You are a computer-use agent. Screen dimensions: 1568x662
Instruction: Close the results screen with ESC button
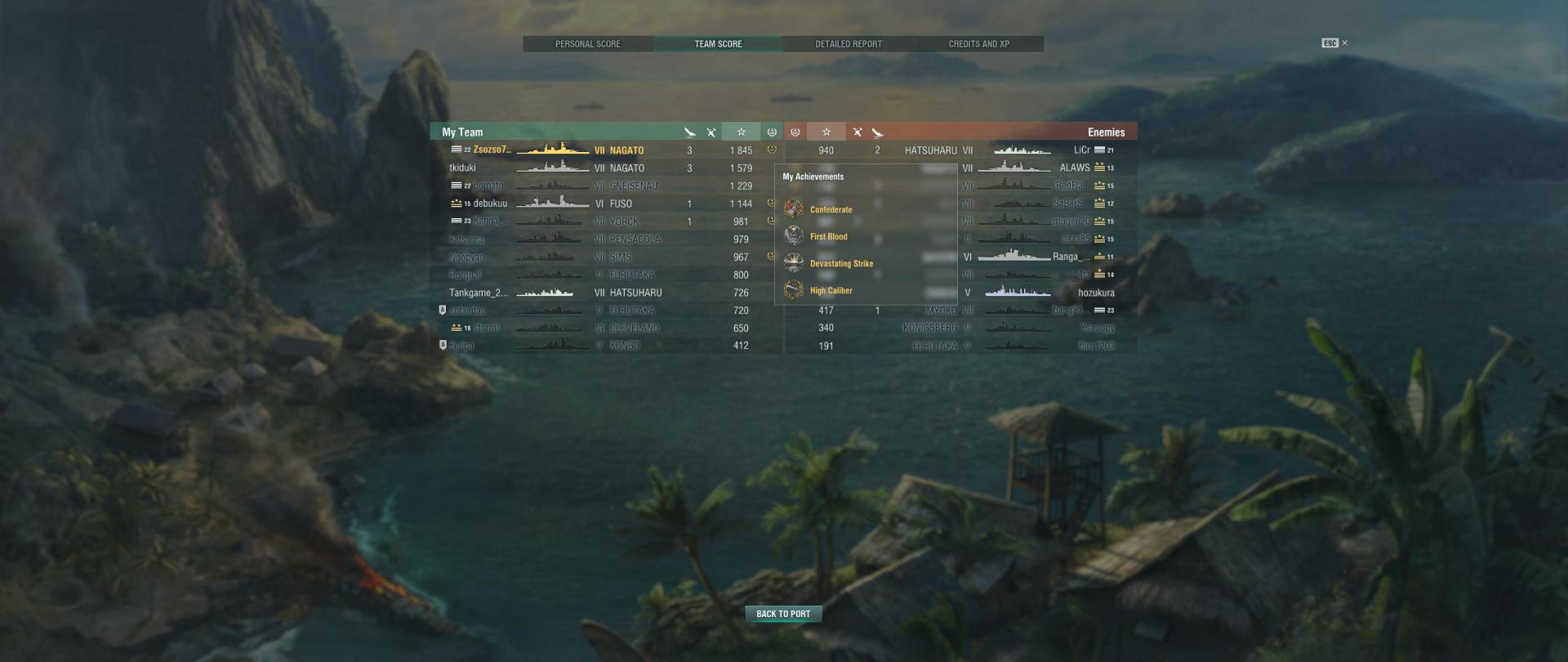(x=1334, y=43)
